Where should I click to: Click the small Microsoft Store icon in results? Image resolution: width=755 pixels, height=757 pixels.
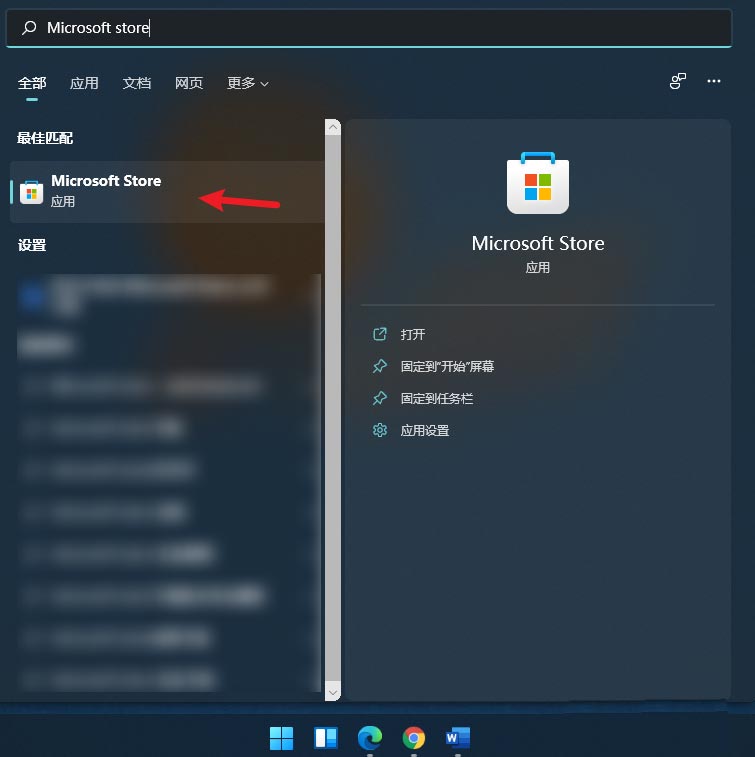31,192
